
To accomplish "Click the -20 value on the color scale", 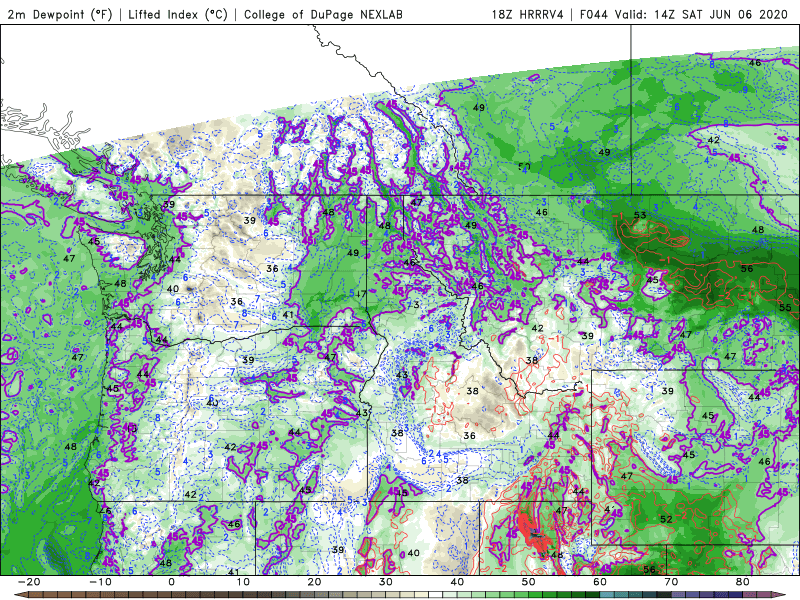I will [x=29, y=582].
